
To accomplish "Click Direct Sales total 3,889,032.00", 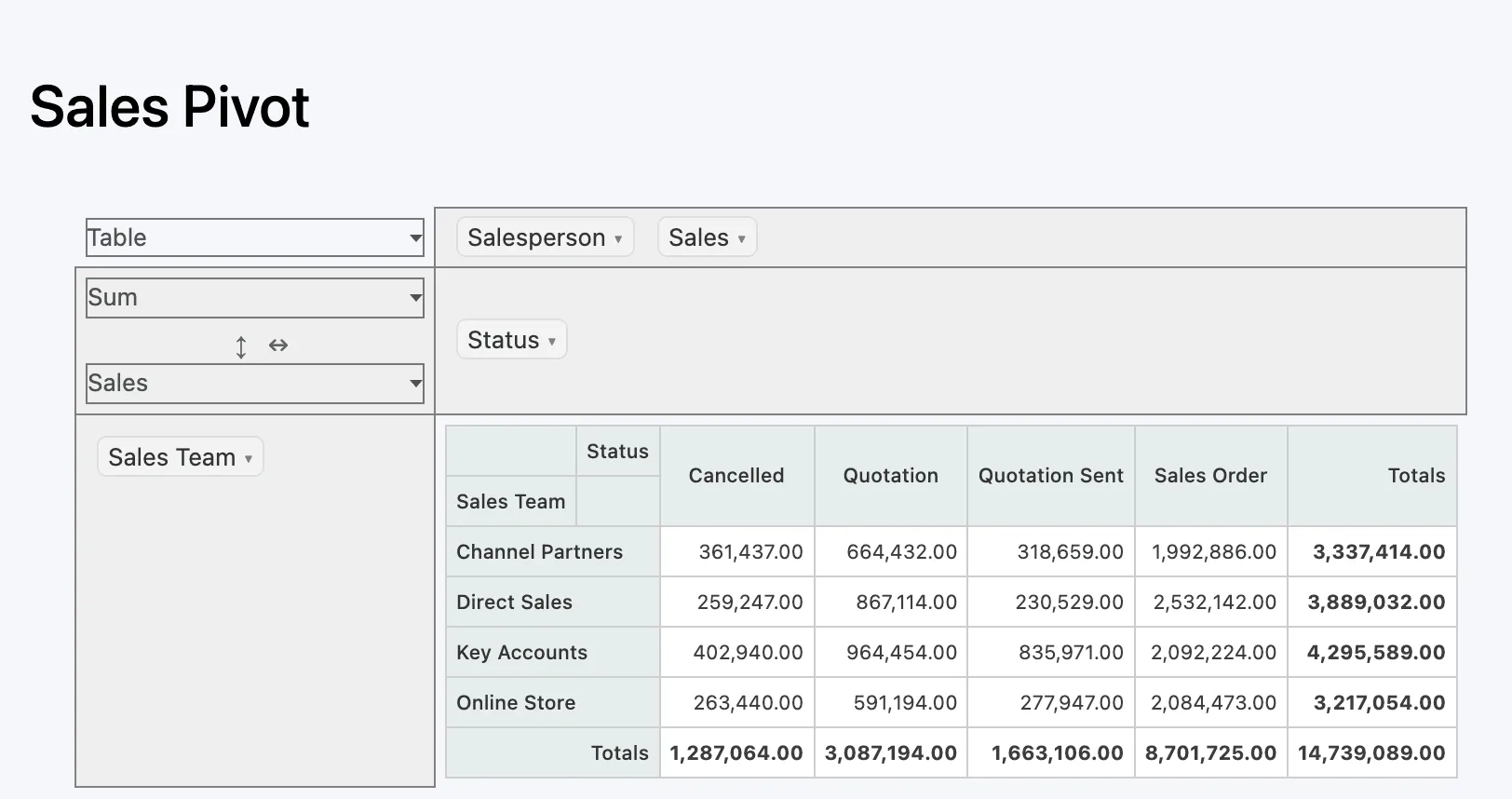I will (1372, 602).
